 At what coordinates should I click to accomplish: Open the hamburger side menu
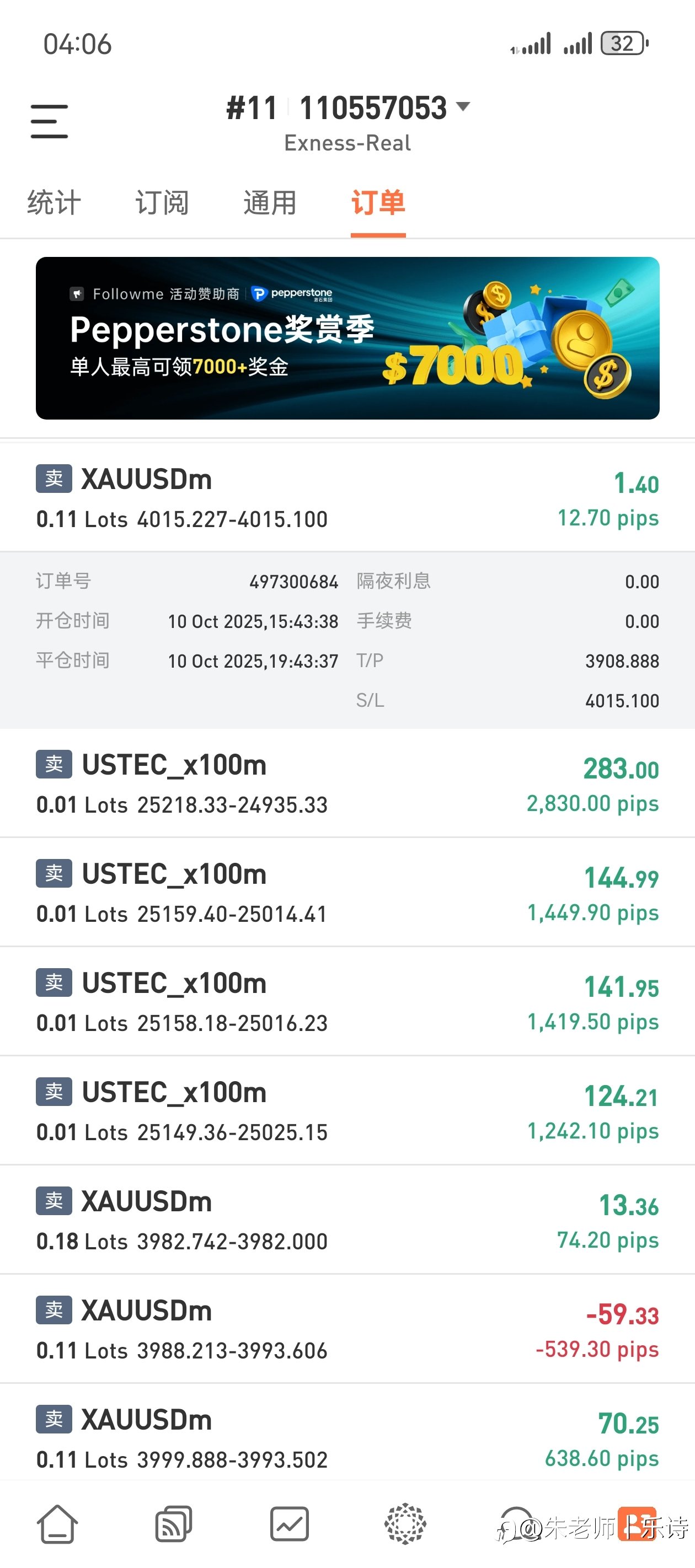[49, 121]
